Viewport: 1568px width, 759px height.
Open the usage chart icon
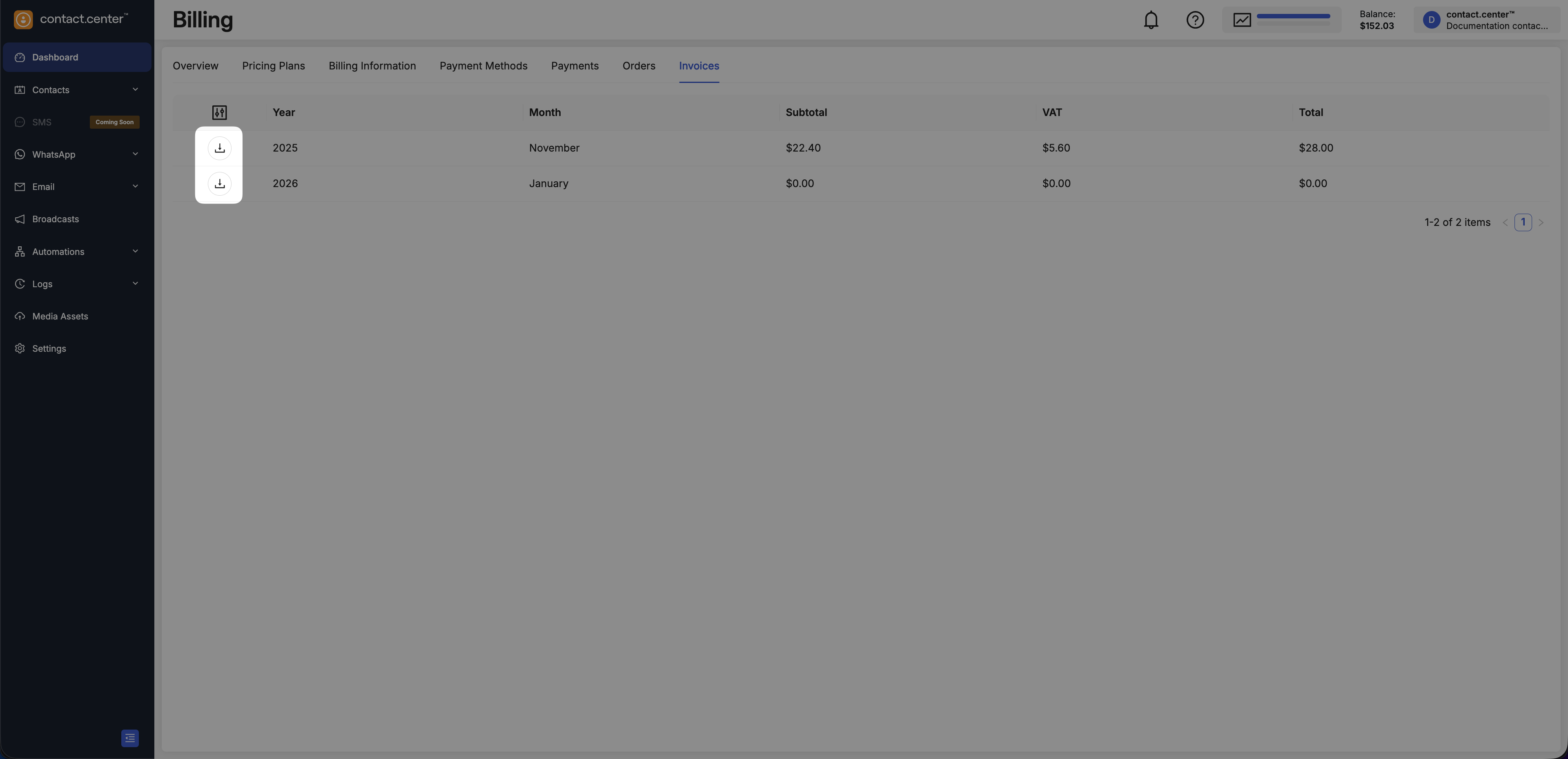pos(1242,20)
